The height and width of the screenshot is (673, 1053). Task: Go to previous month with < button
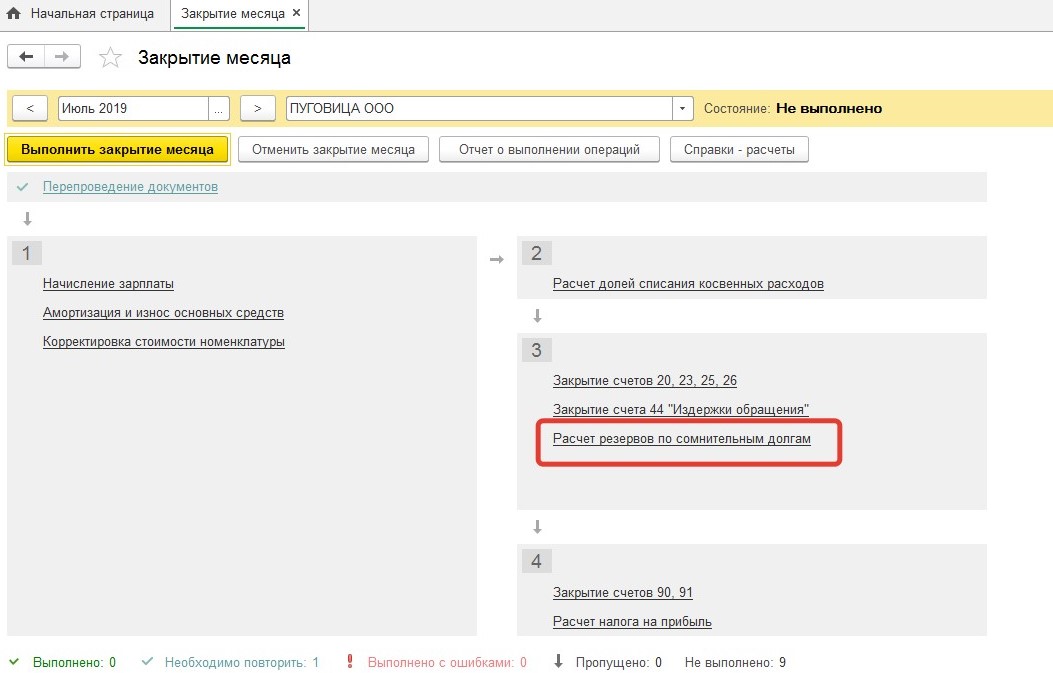point(30,108)
